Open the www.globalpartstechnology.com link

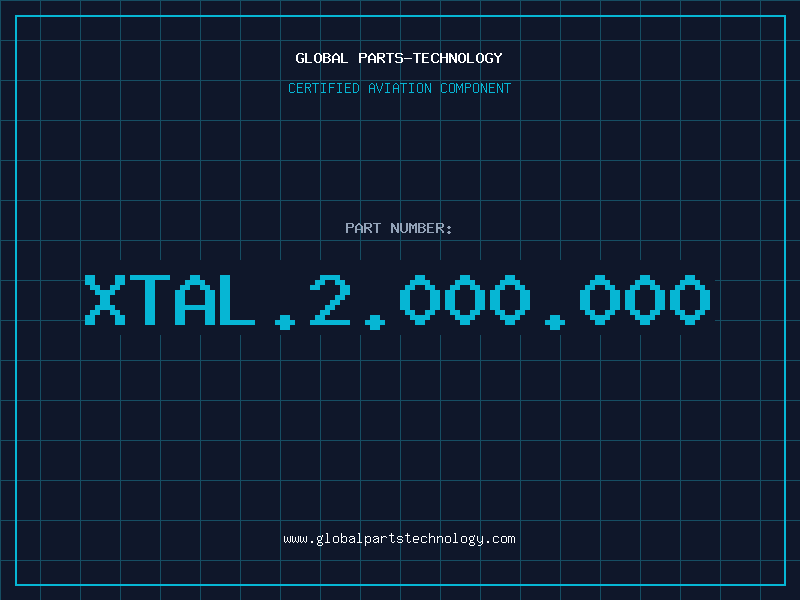[x=399, y=539]
